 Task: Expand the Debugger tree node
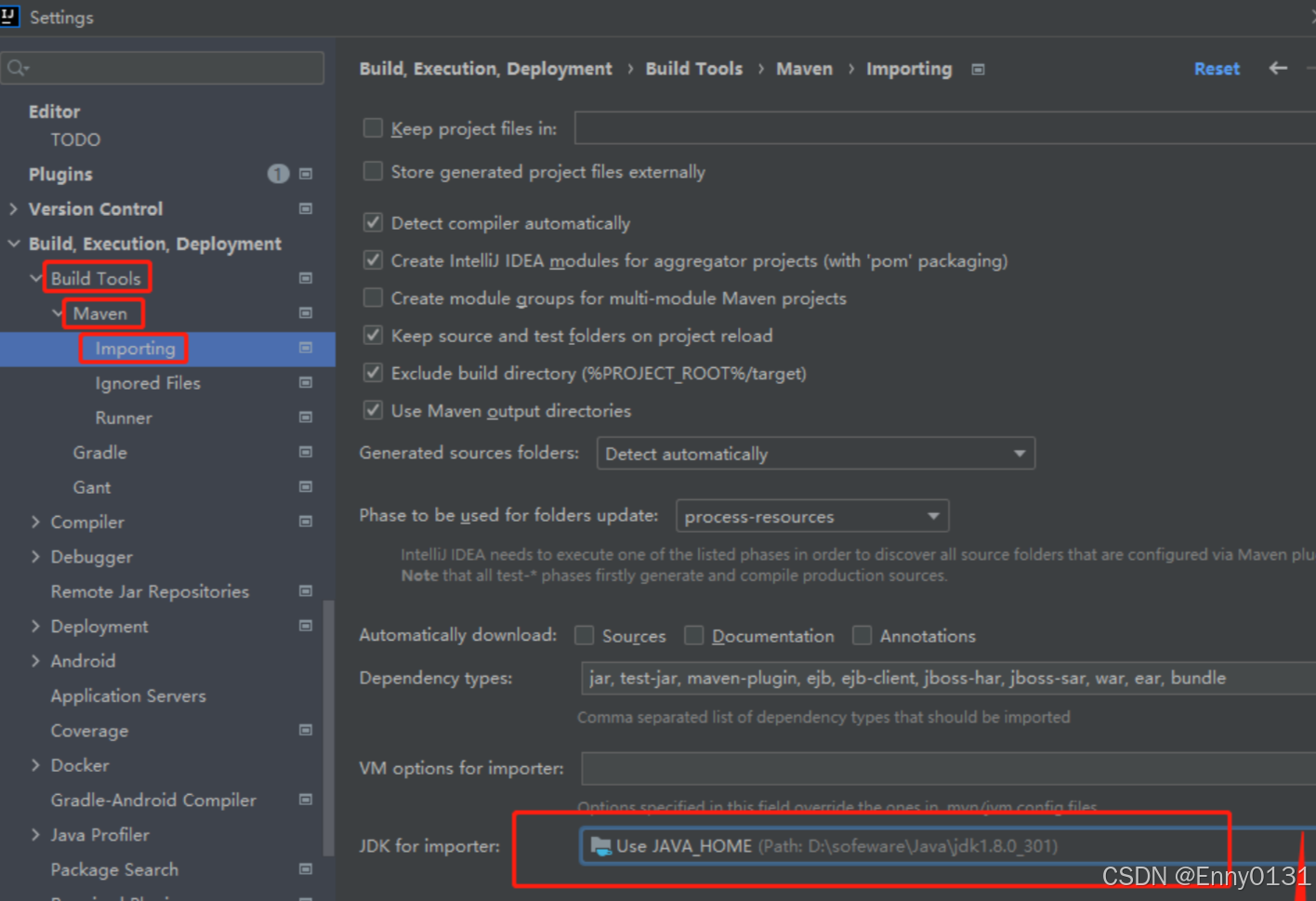(35, 556)
